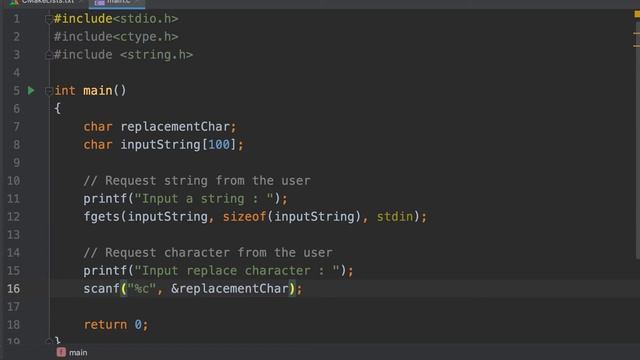Click line number 18 in the gutter

13,324
